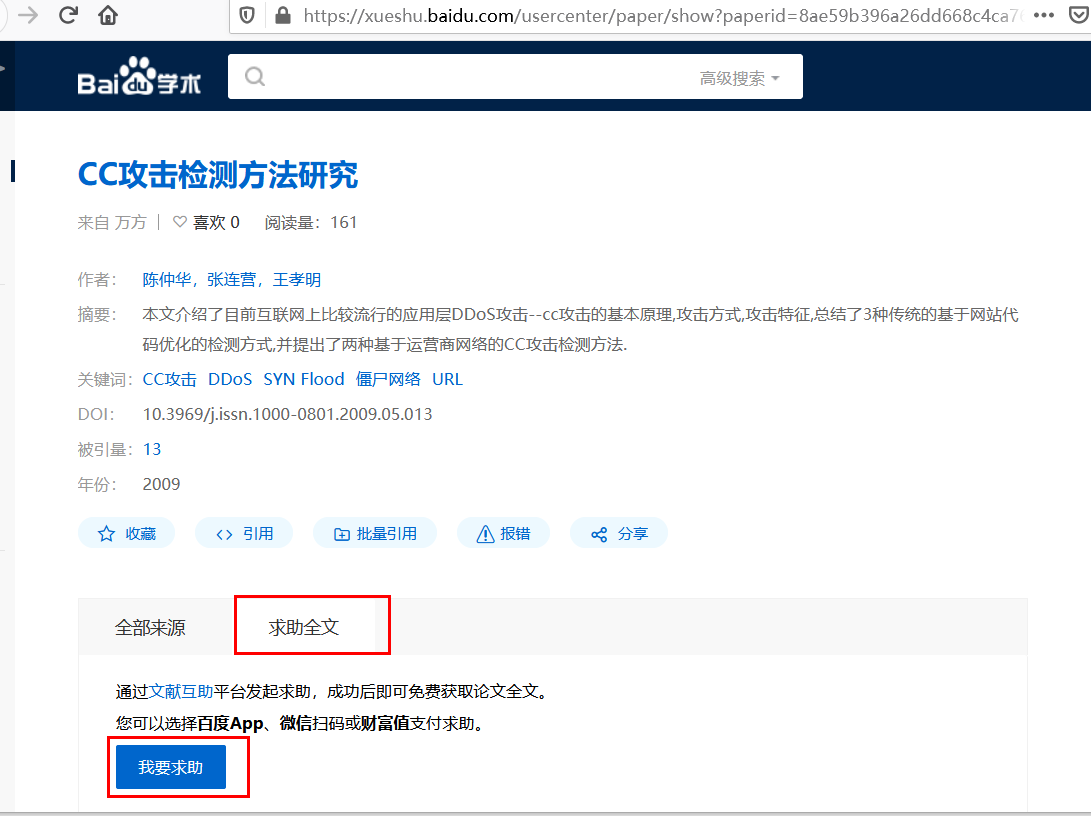Click the 批量引用 button
Image resolution: width=1091 pixels, height=816 pixels.
(375, 534)
